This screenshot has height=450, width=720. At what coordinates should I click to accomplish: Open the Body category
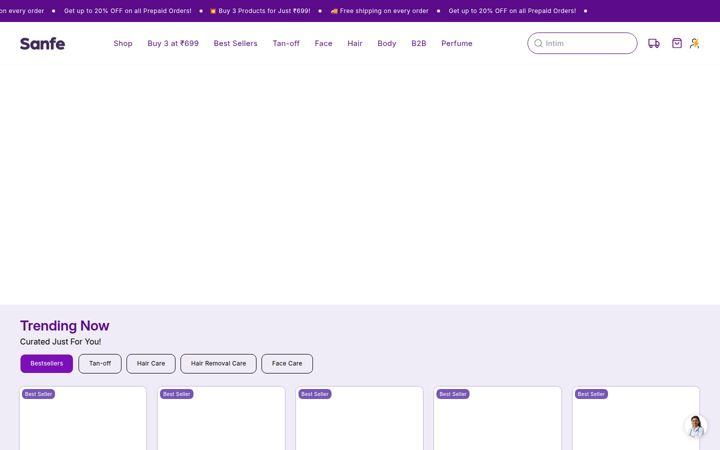coord(387,43)
